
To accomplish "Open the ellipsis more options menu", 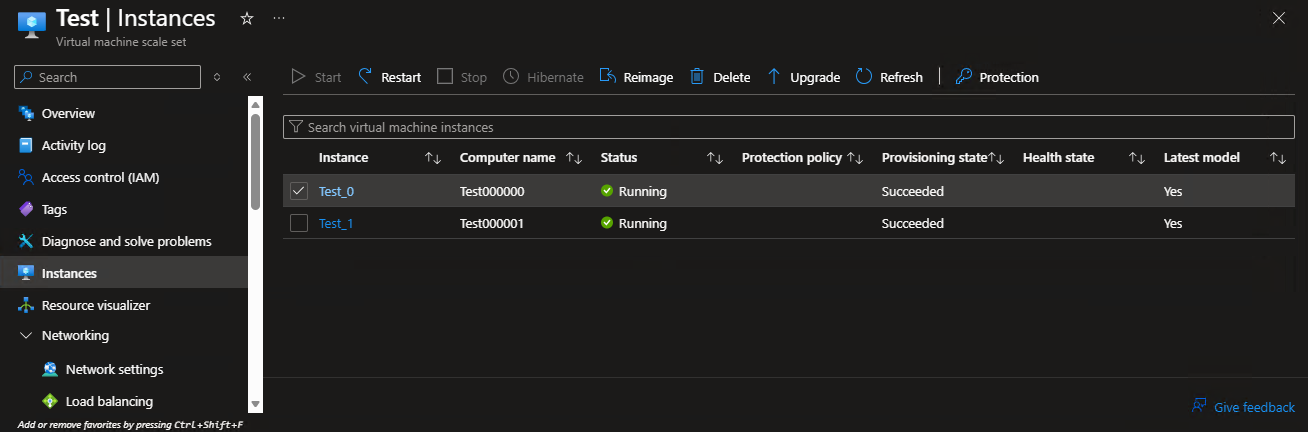I will coord(278,18).
